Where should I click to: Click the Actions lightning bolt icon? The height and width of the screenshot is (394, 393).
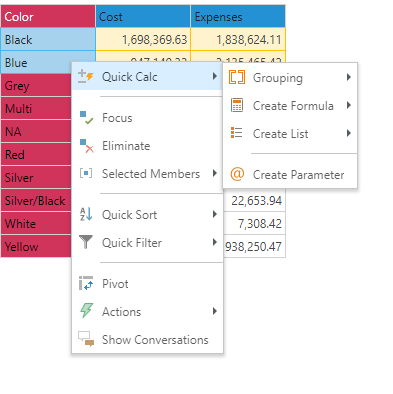click(86, 311)
